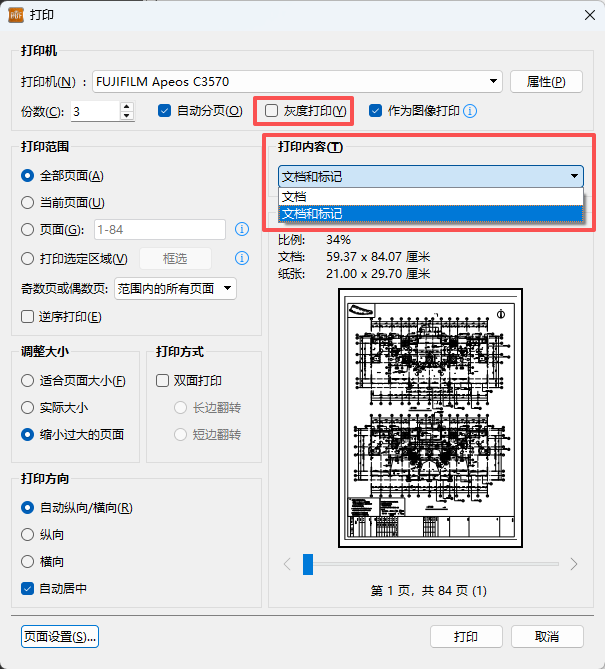Collapse the 打印内容 combo box
Viewport: 605px width, 669px height.
(574, 176)
